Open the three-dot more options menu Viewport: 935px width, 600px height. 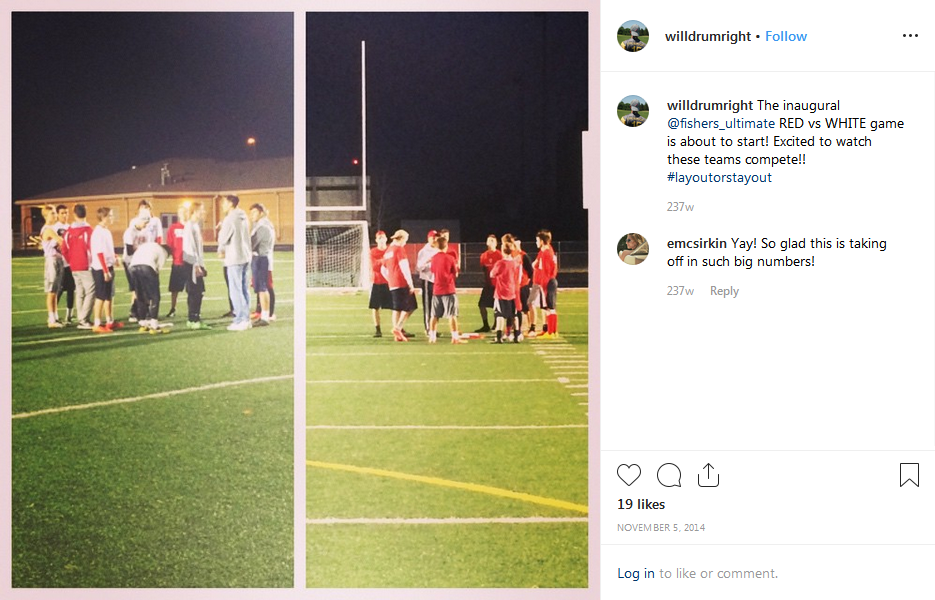click(911, 36)
